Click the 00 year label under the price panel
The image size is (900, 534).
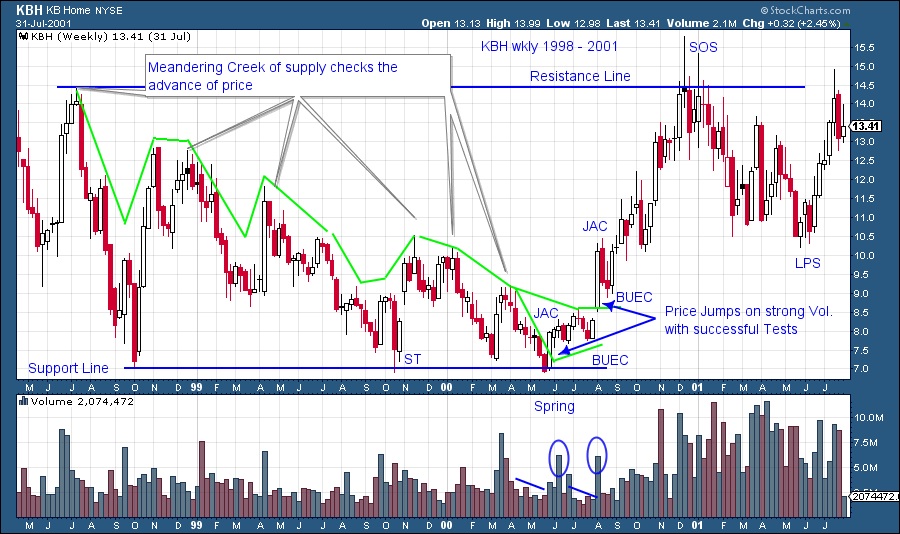[447, 388]
